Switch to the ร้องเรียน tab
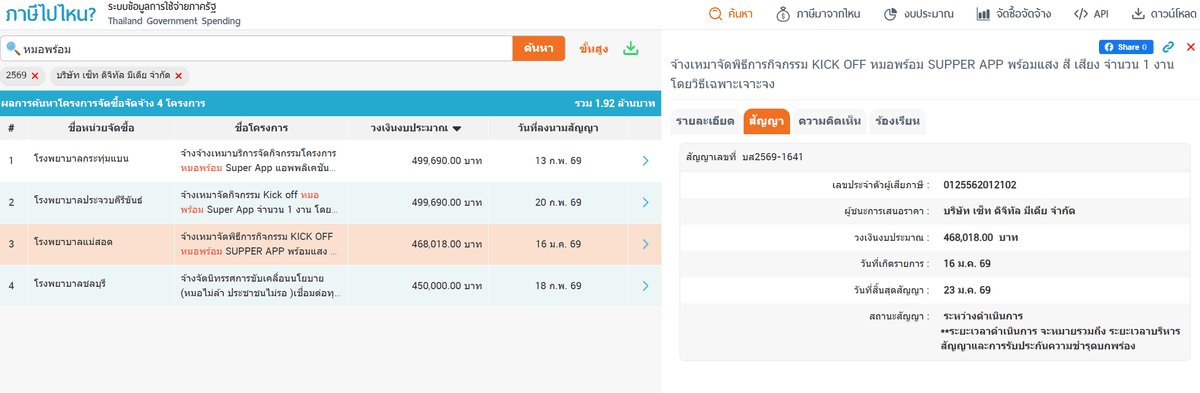 point(896,121)
